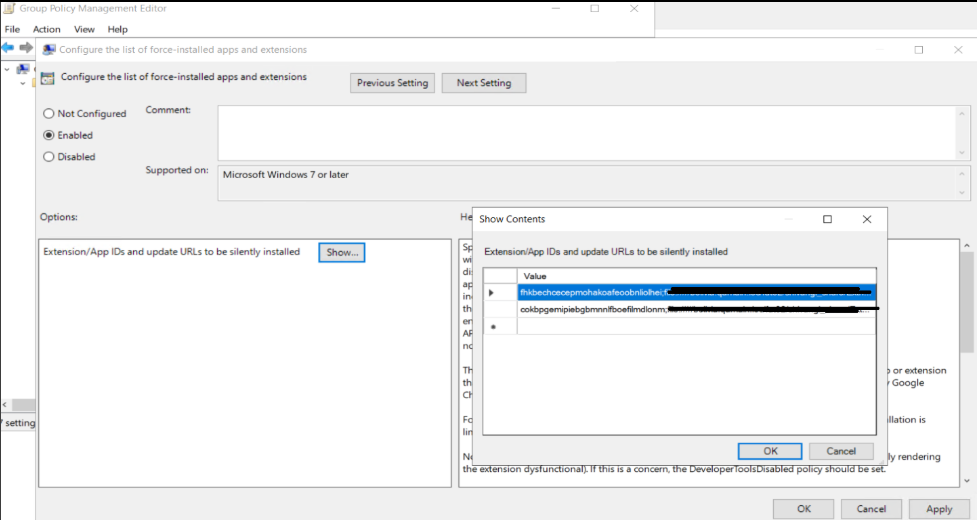
Task: Select the Not Configured radio button
Action: tap(49, 113)
